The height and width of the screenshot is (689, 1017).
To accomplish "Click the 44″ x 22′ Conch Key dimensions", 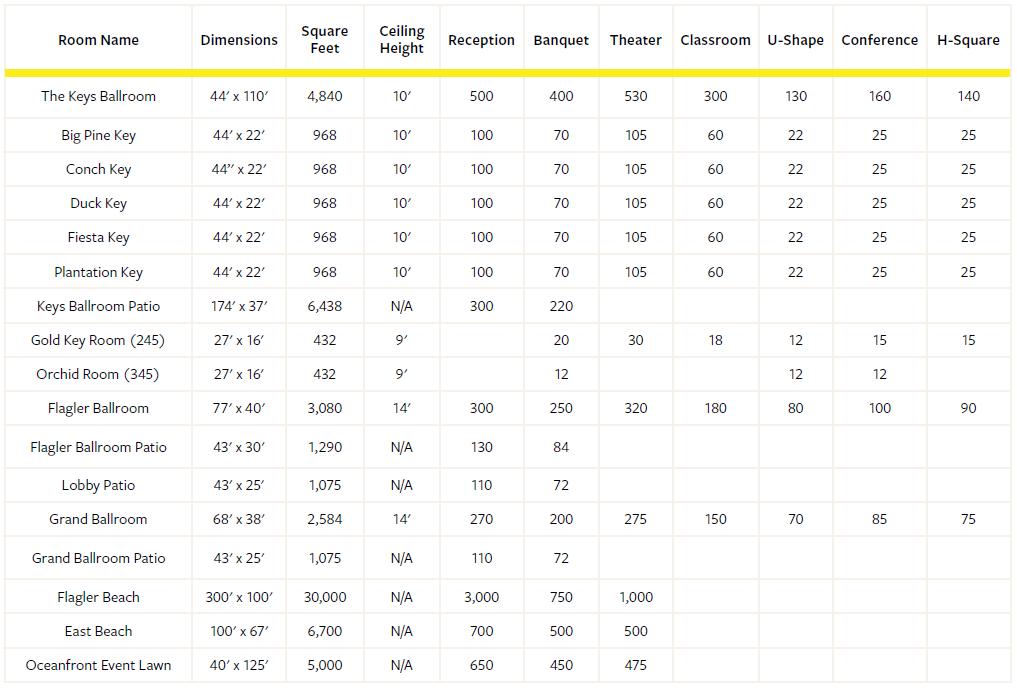I will [239, 169].
